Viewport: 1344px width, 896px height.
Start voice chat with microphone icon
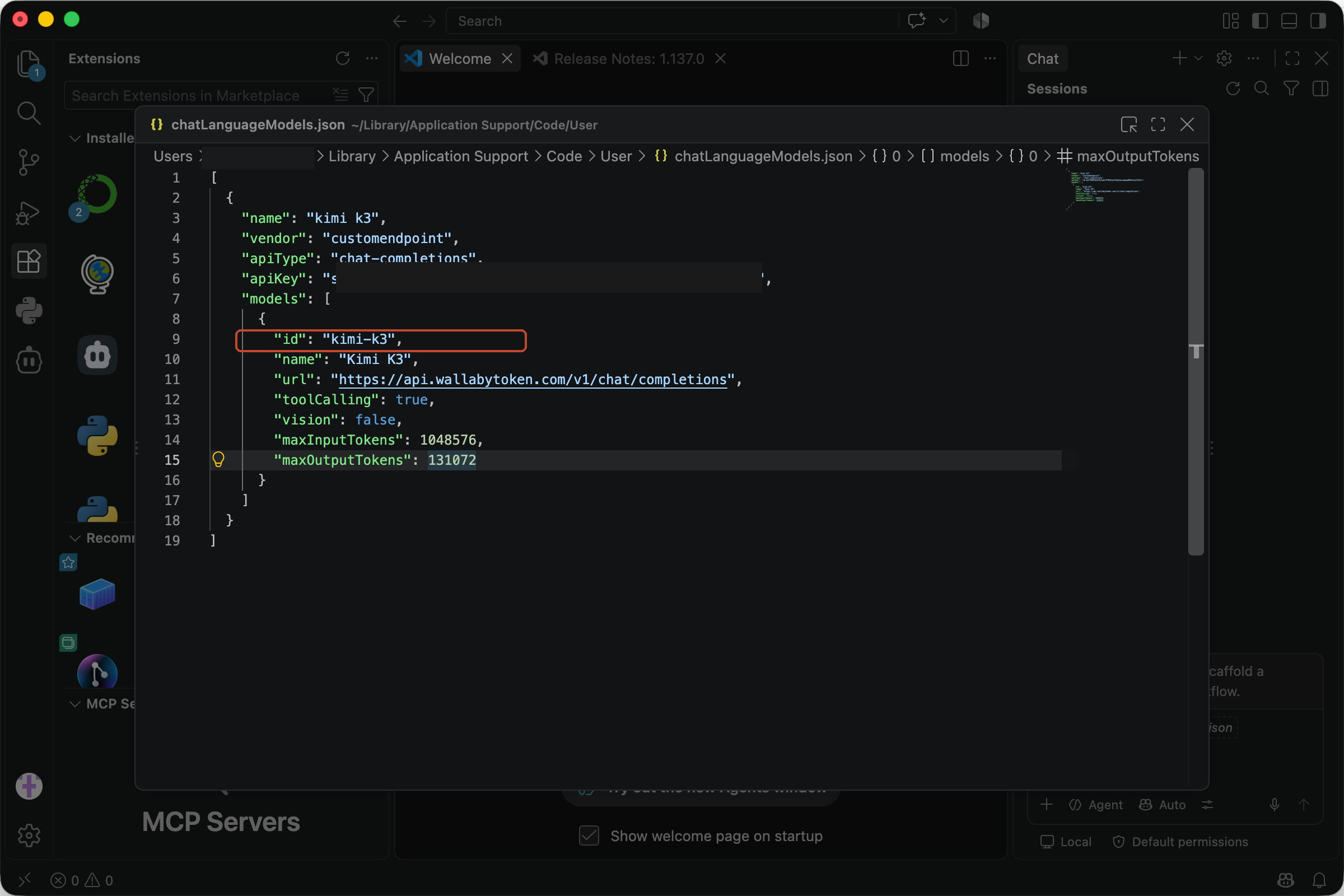1275,805
